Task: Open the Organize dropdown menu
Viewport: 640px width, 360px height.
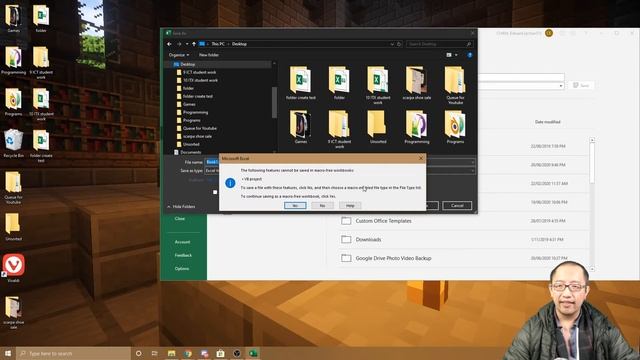Action: 178,55
